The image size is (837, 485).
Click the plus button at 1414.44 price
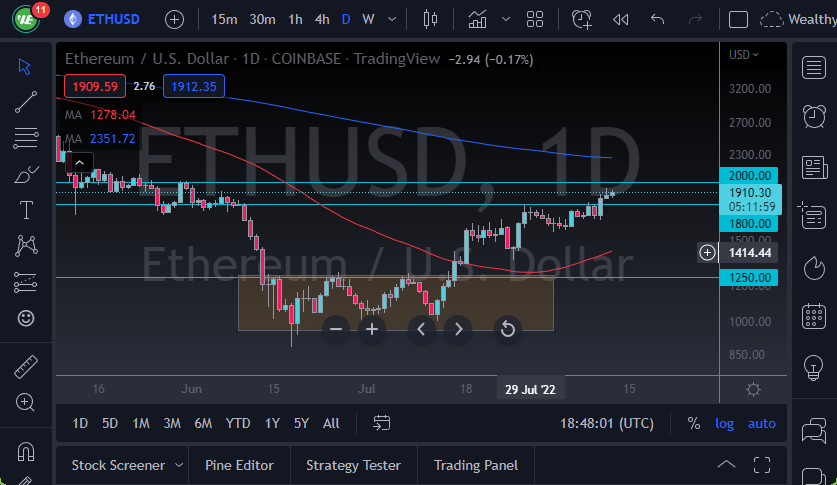click(707, 252)
